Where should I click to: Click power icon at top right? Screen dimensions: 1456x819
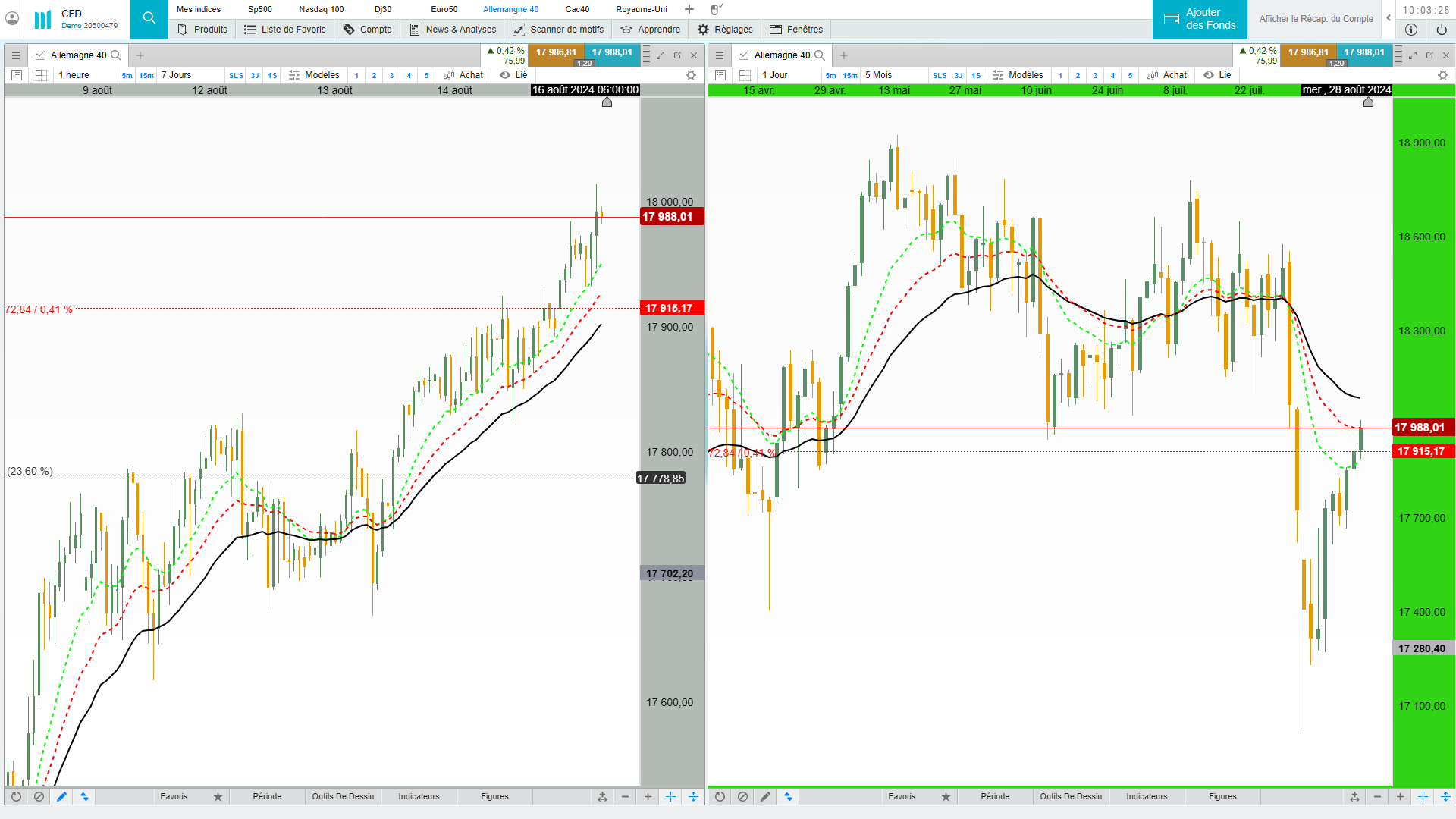[1442, 30]
